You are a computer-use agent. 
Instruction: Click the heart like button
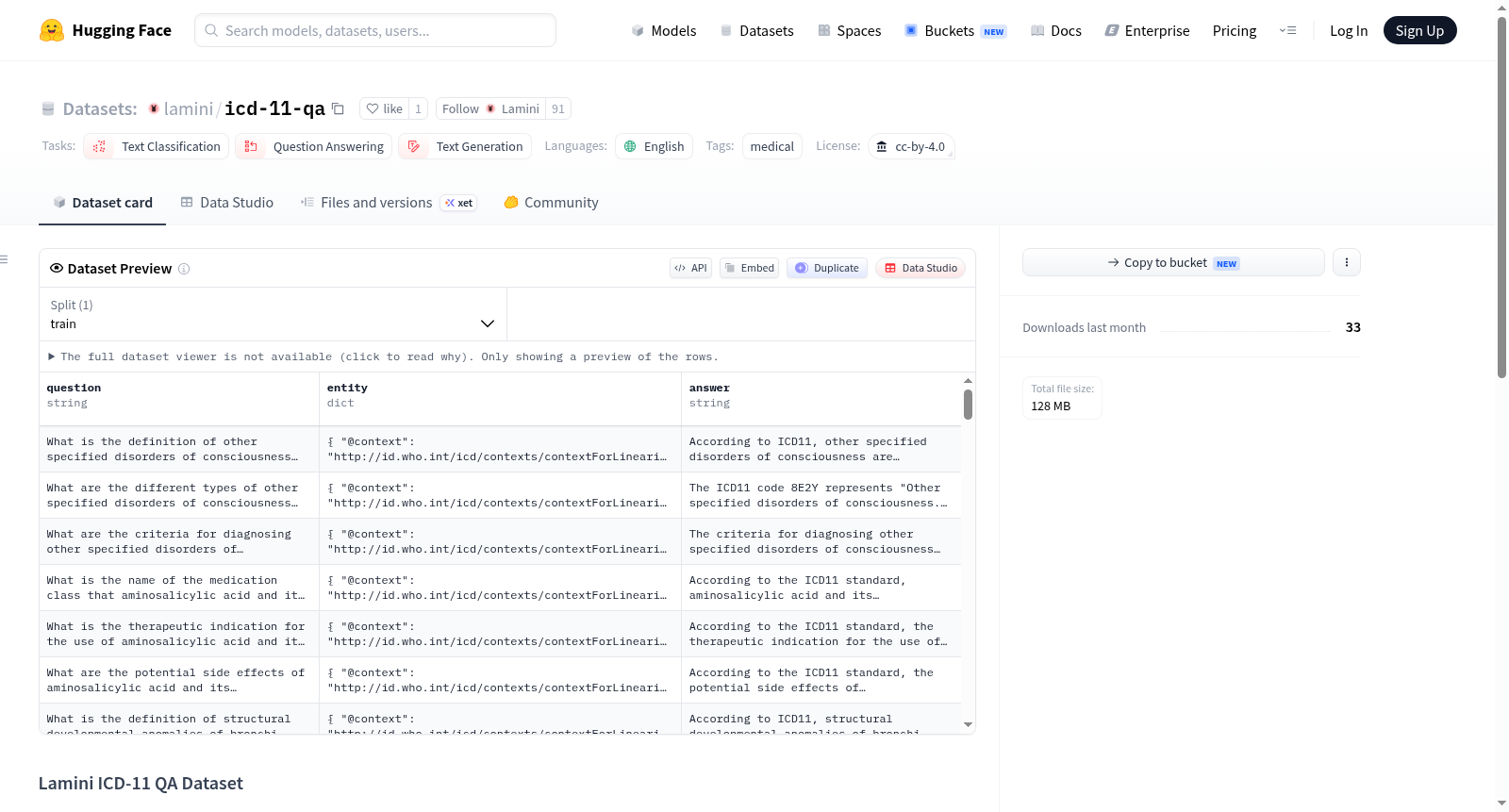[x=384, y=108]
